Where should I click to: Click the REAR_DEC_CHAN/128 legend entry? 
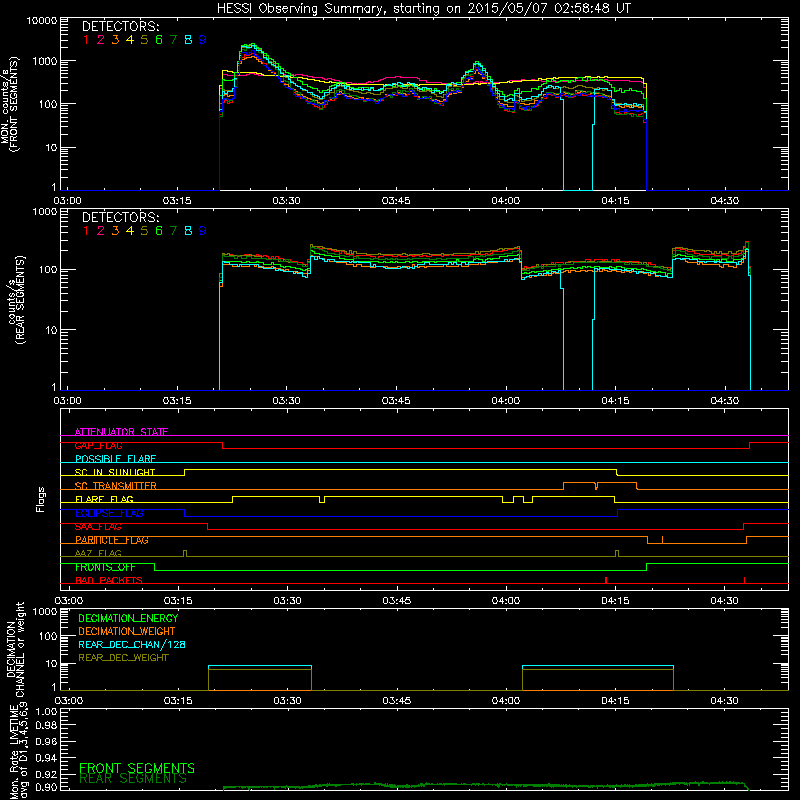pyautogui.click(x=132, y=645)
